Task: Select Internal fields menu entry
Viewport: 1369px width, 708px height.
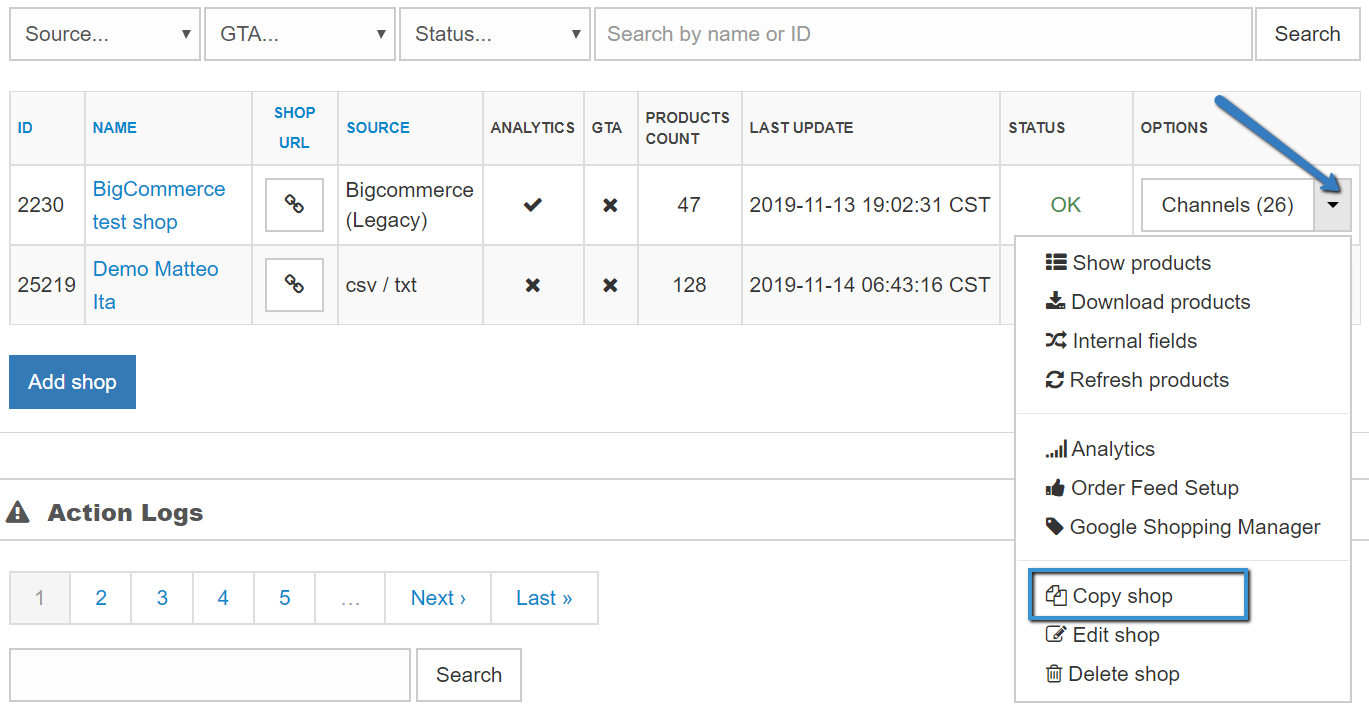Action: pos(1121,341)
